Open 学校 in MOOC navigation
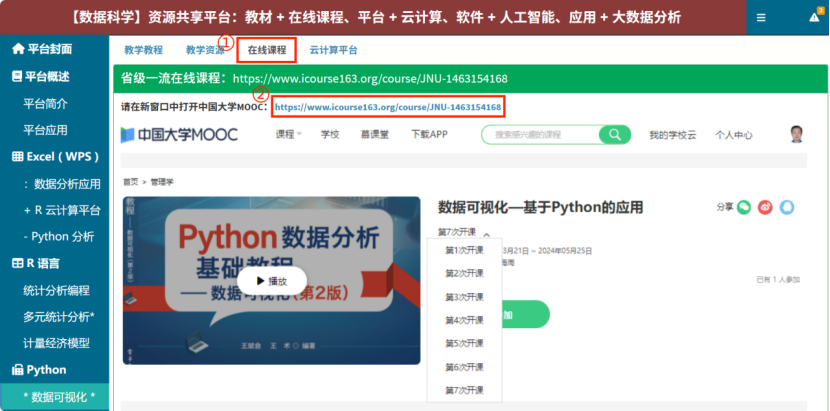830x411 pixels. 330,135
